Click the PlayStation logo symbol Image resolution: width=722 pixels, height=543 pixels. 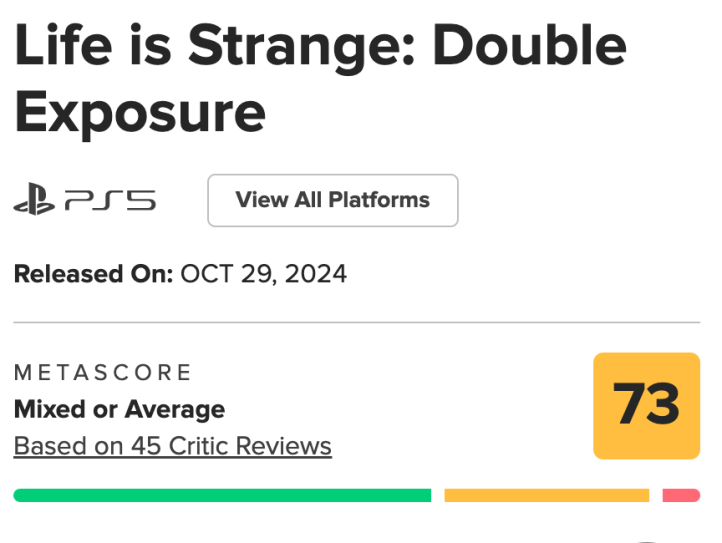35,202
